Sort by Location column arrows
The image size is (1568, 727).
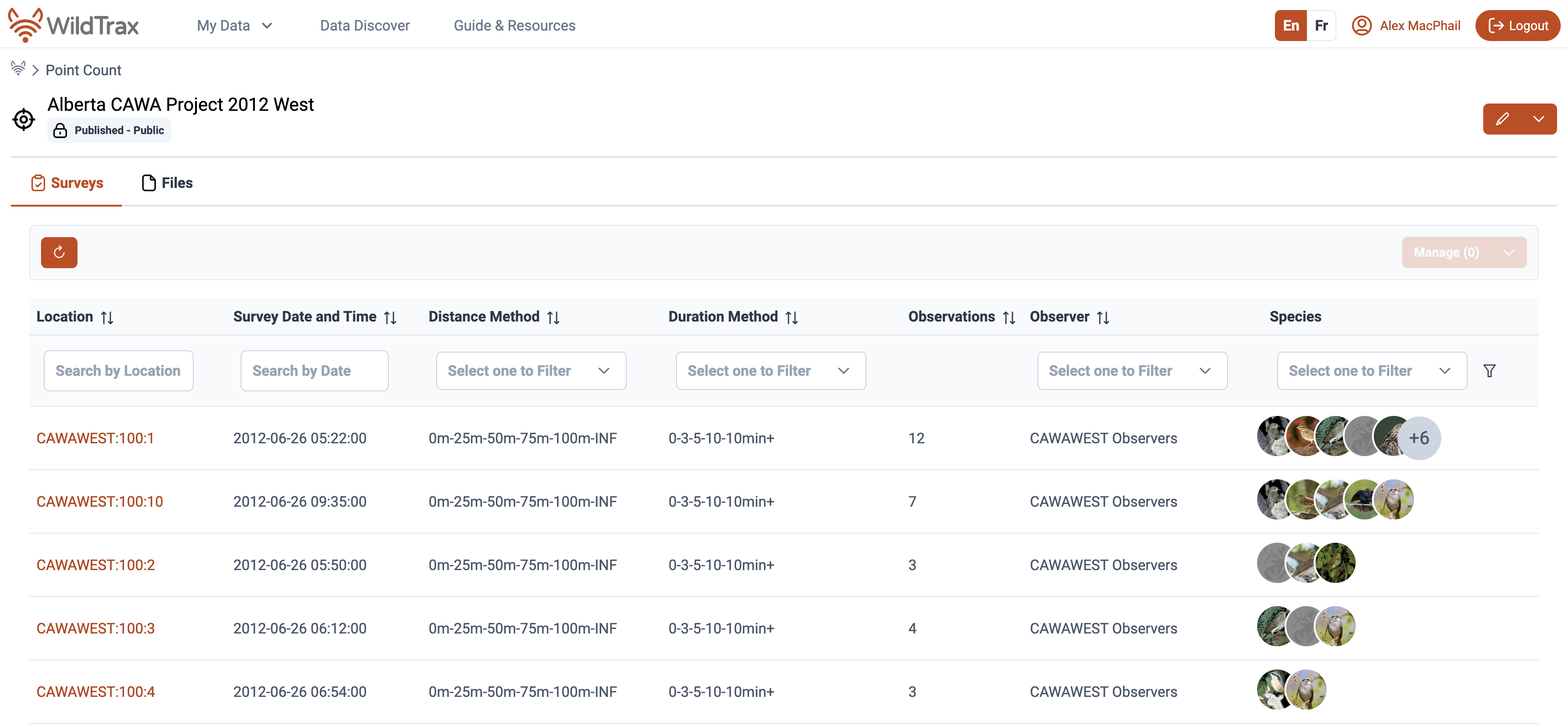(107, 317)
